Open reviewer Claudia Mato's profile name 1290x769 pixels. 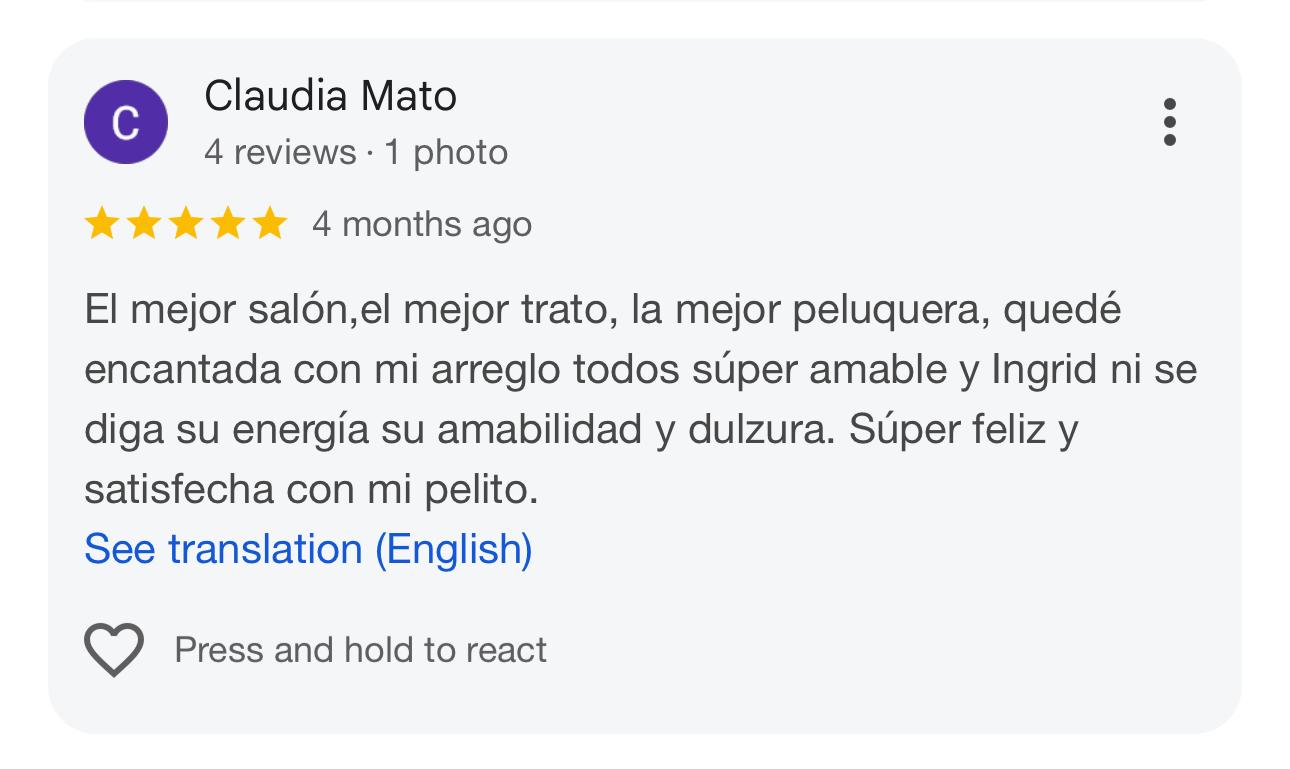[330, 96]
